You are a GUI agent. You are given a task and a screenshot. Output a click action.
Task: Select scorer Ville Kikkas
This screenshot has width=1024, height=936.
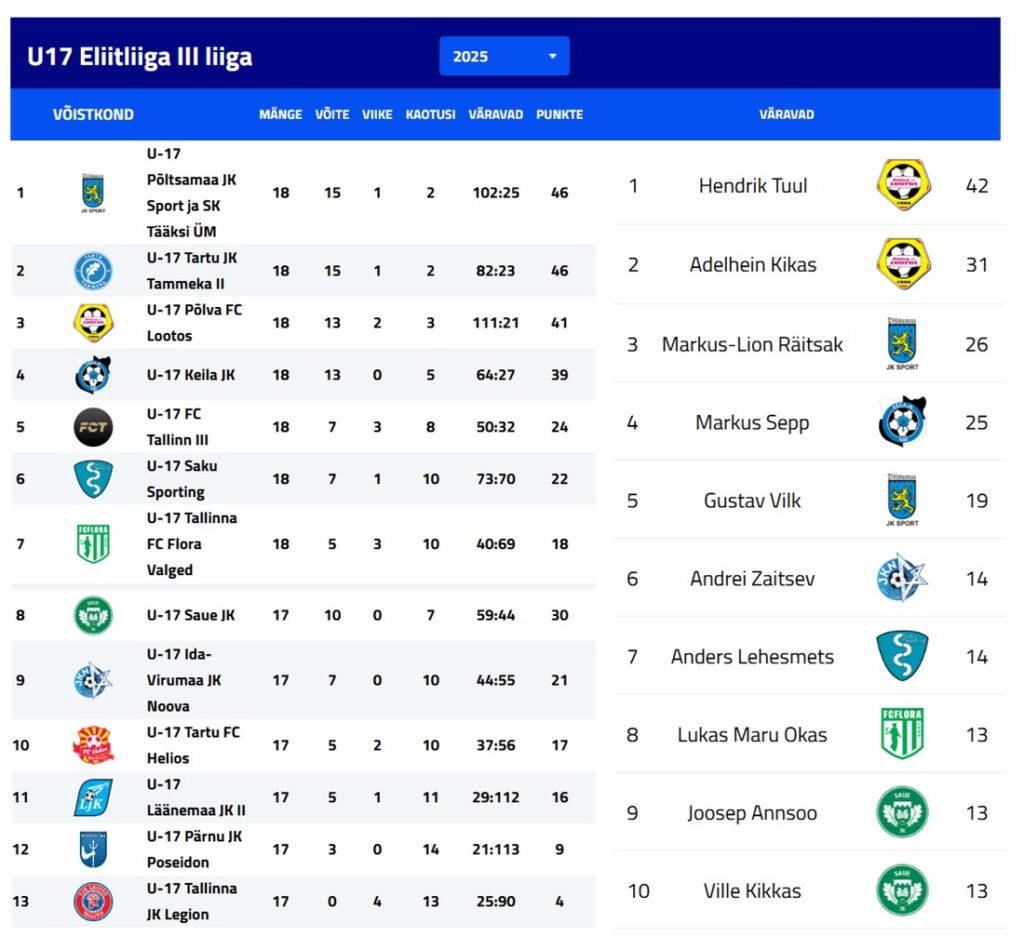click(752, 890)
